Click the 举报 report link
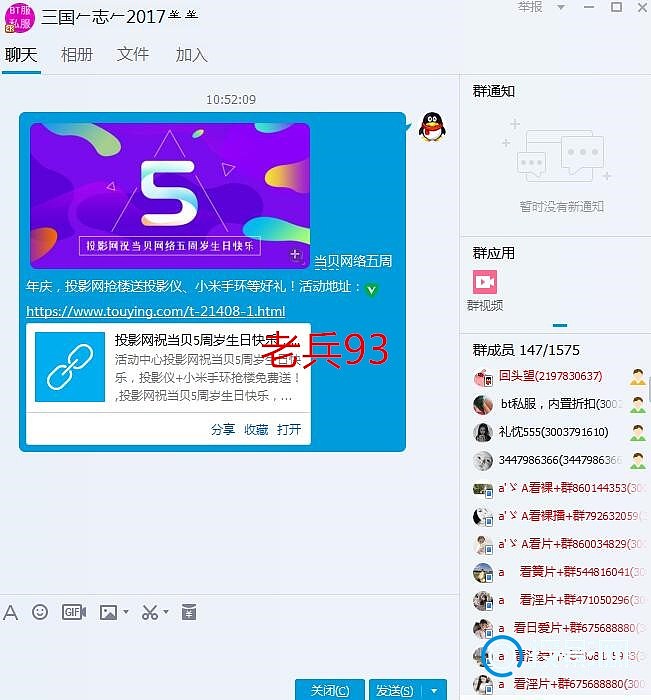Image resolution: width=651 pixels, height=700 pixels. click(530, 7)
